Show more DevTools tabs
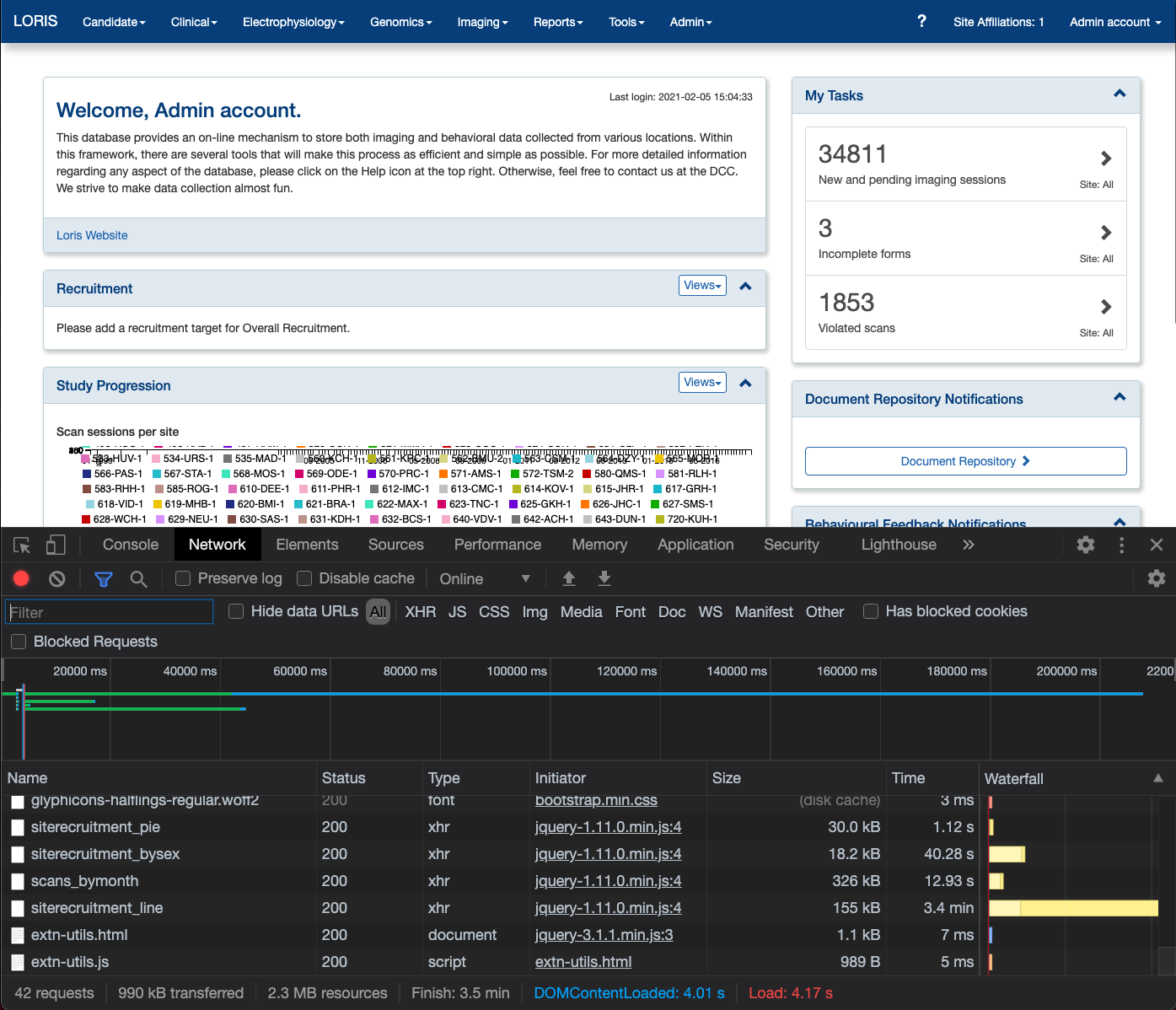Viewport: 1176px width, 1010px height. coord(969,545)
